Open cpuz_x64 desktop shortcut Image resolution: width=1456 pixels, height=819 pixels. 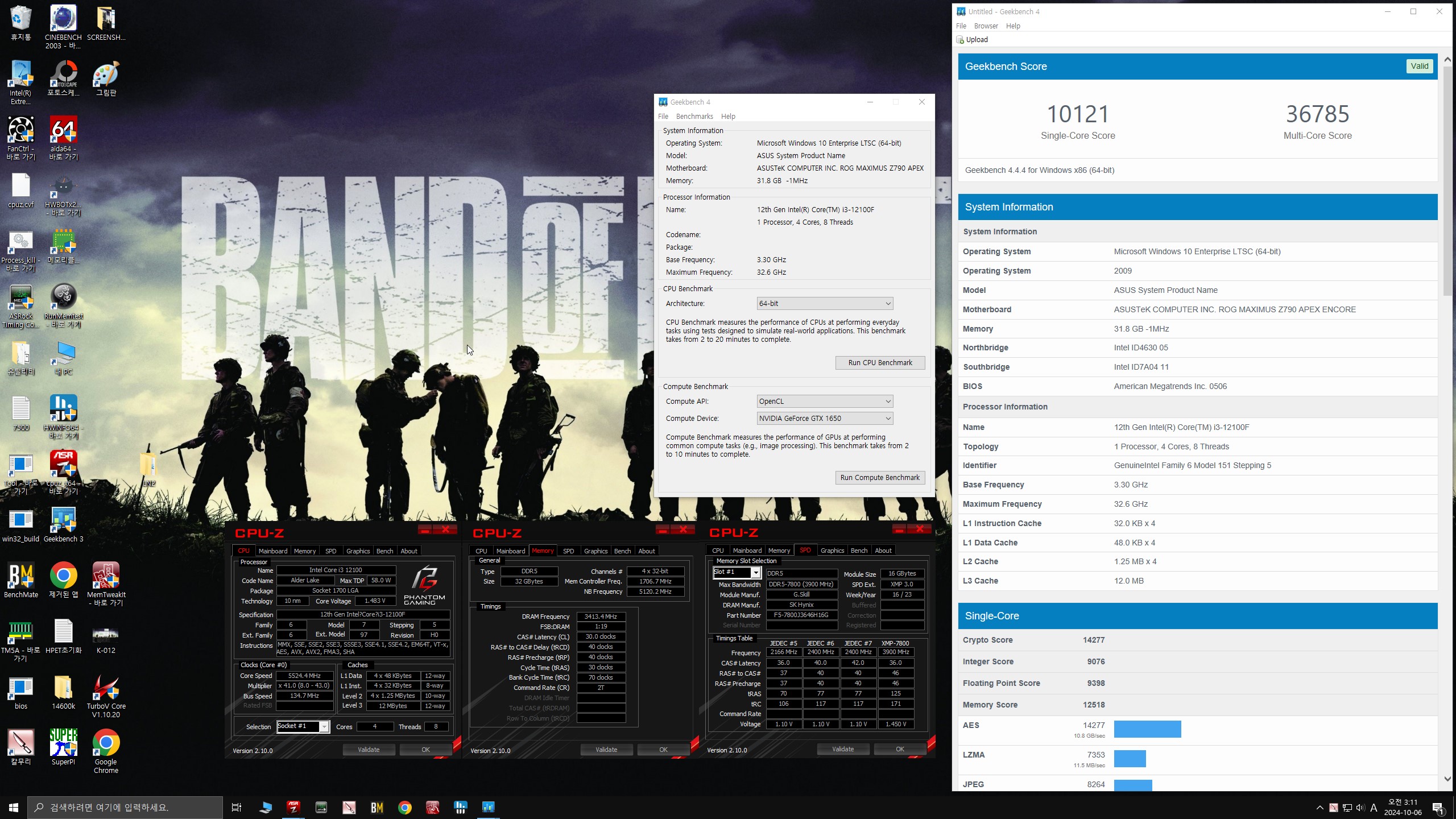point(63,473)
